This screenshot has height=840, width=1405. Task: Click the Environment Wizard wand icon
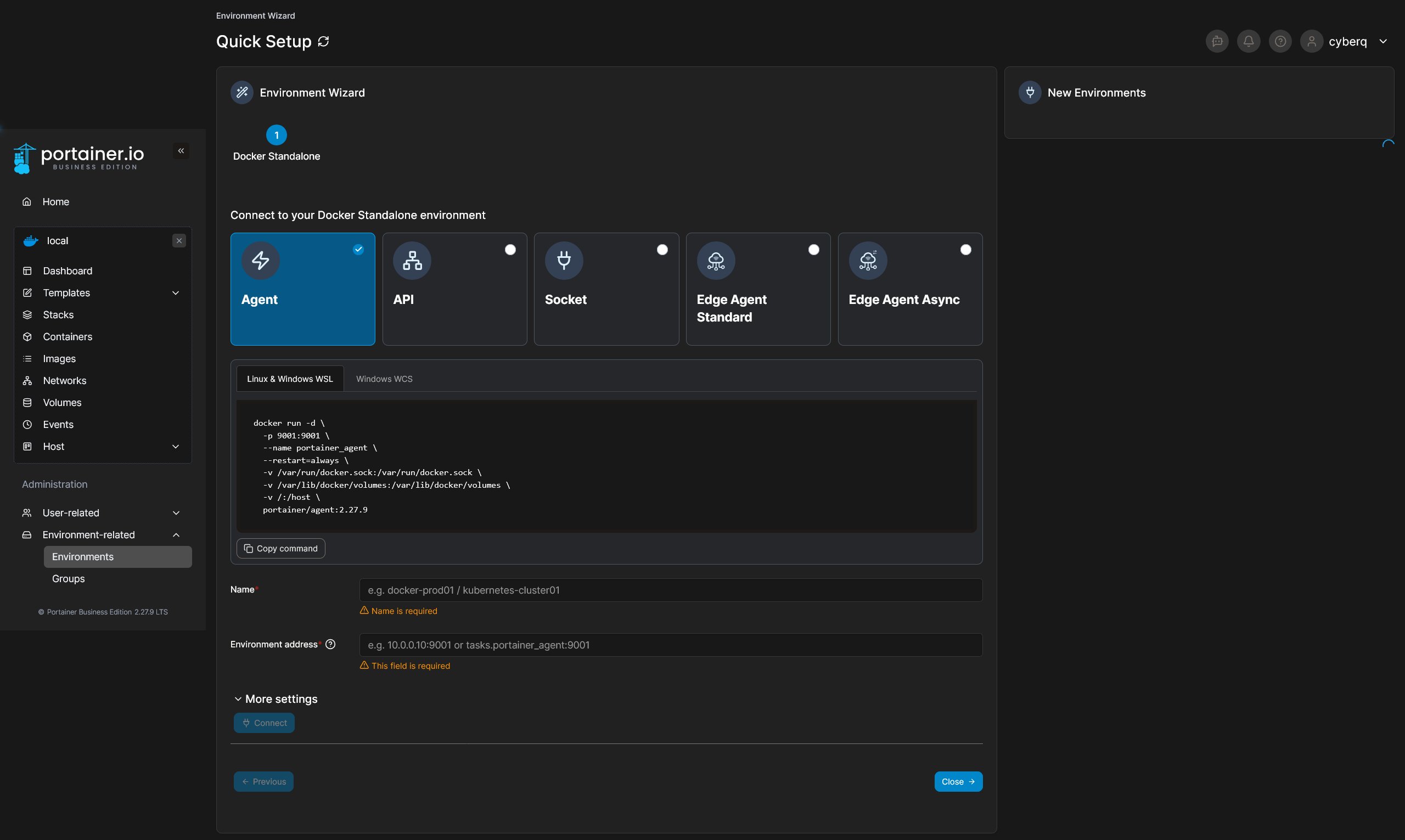click(x=241, y=92)
